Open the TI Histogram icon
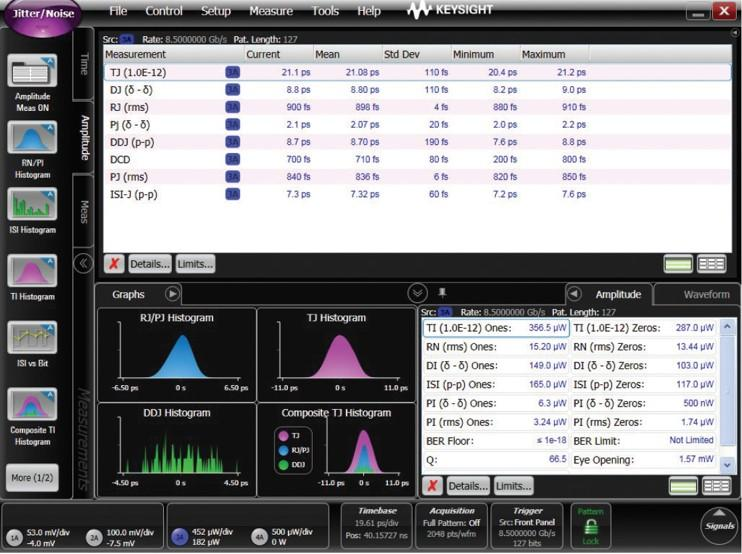 [x=32, y=271]
